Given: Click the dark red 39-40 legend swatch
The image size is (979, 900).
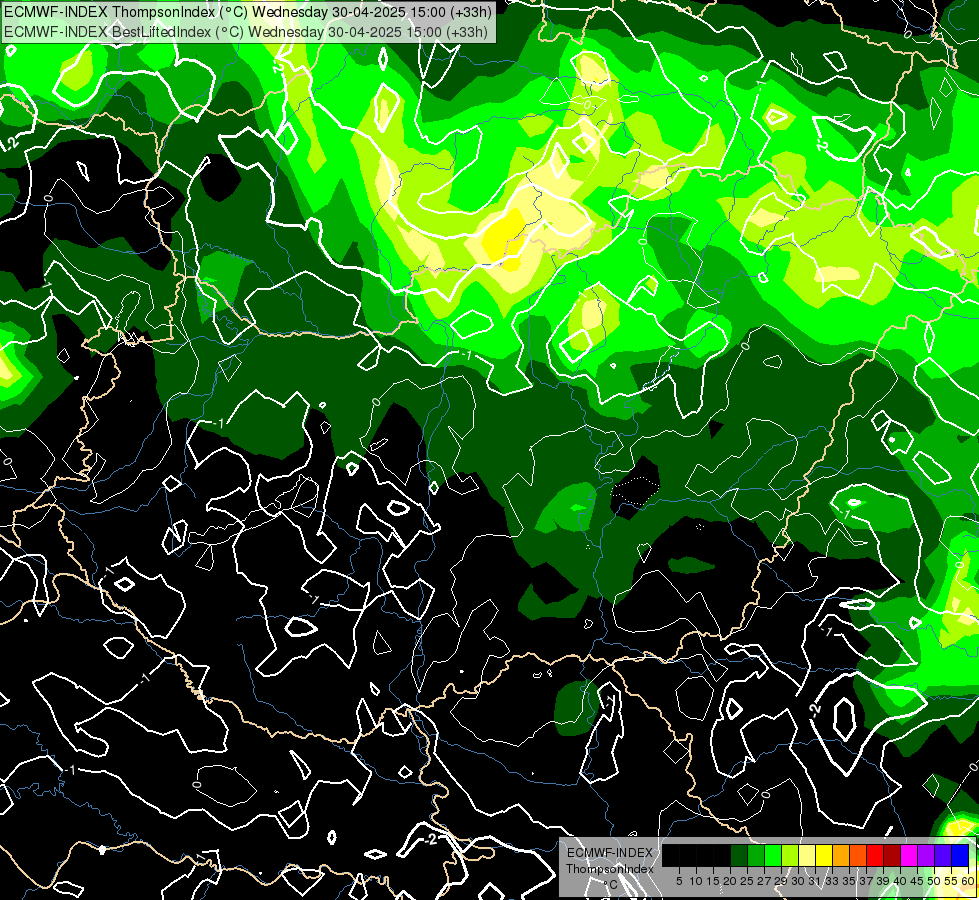Looking at the screenshot, I should point(892,855).
